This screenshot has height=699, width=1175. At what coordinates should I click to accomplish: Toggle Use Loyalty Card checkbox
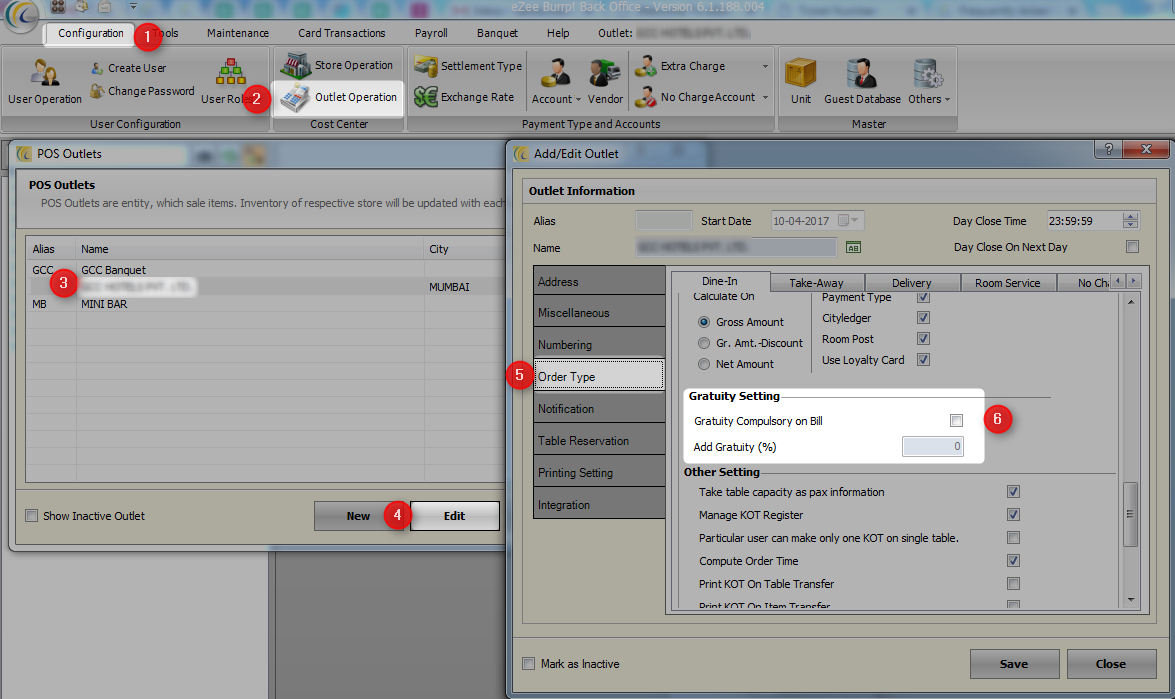pyautogui.click(x=923, y=360)
